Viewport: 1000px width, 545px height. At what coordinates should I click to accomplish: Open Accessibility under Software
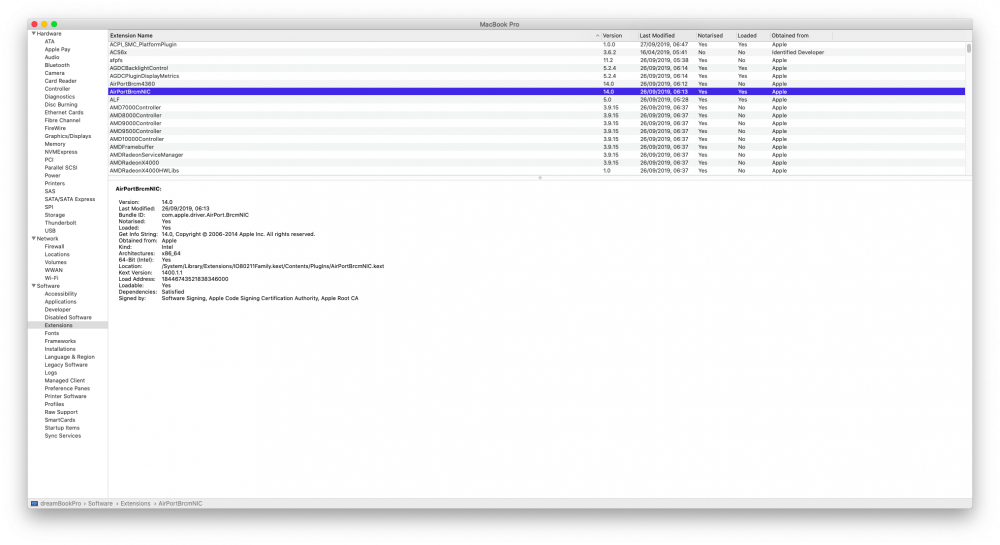click(61, 294)
